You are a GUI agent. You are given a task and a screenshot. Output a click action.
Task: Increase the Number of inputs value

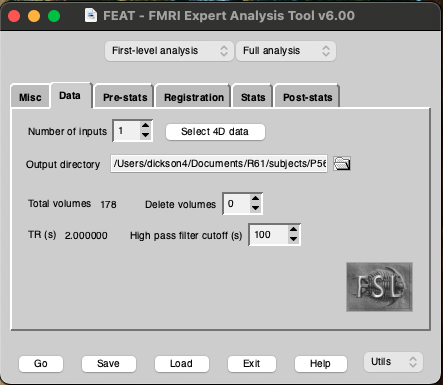[x=145, y=126]
